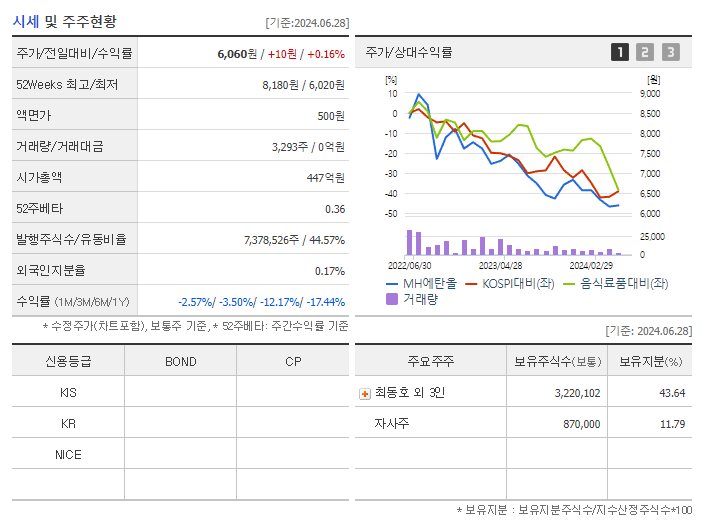Click the 주가/상대수익률 chart title

click(x=409, y=52)
